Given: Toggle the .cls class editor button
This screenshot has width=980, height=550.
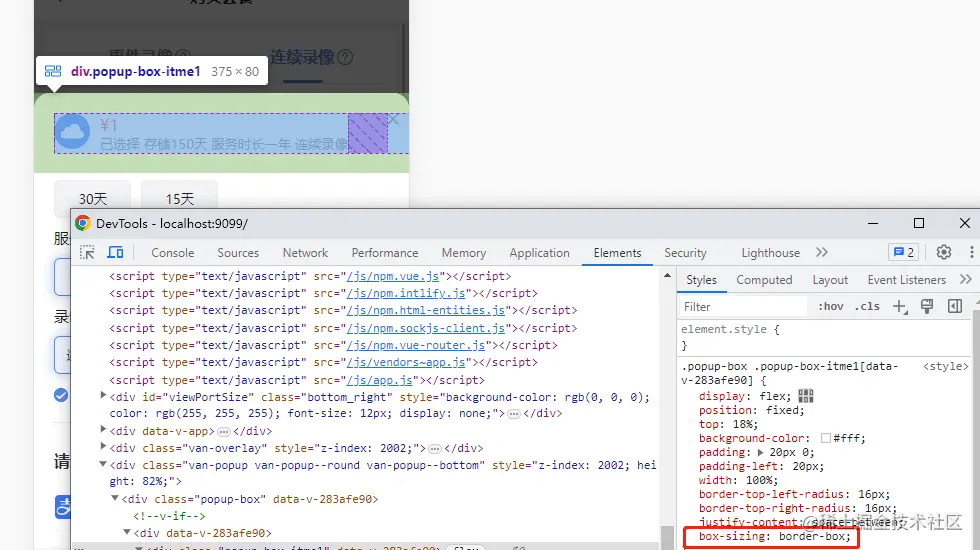Looking at the screenshot, I should tap(867, 306).
